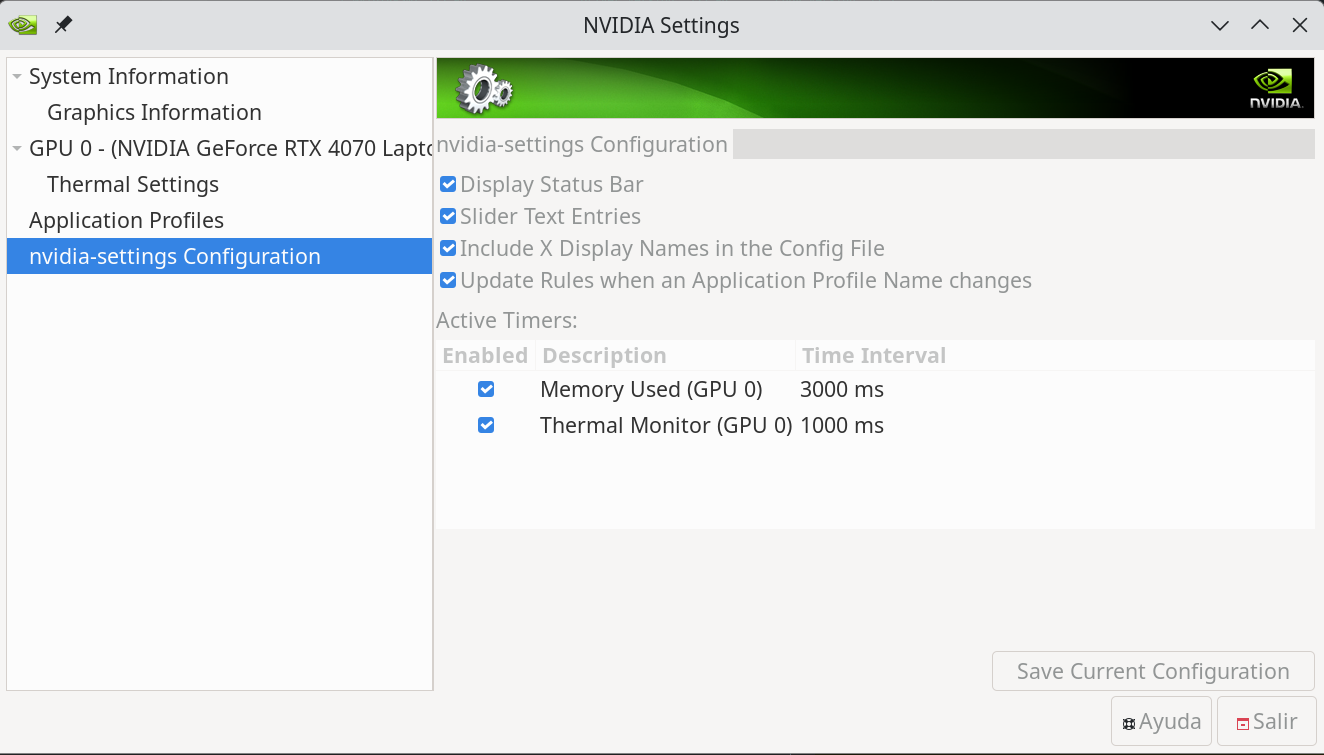Click the Ayuda help button
1324x755 pixels.
[x=1161, y=721]
